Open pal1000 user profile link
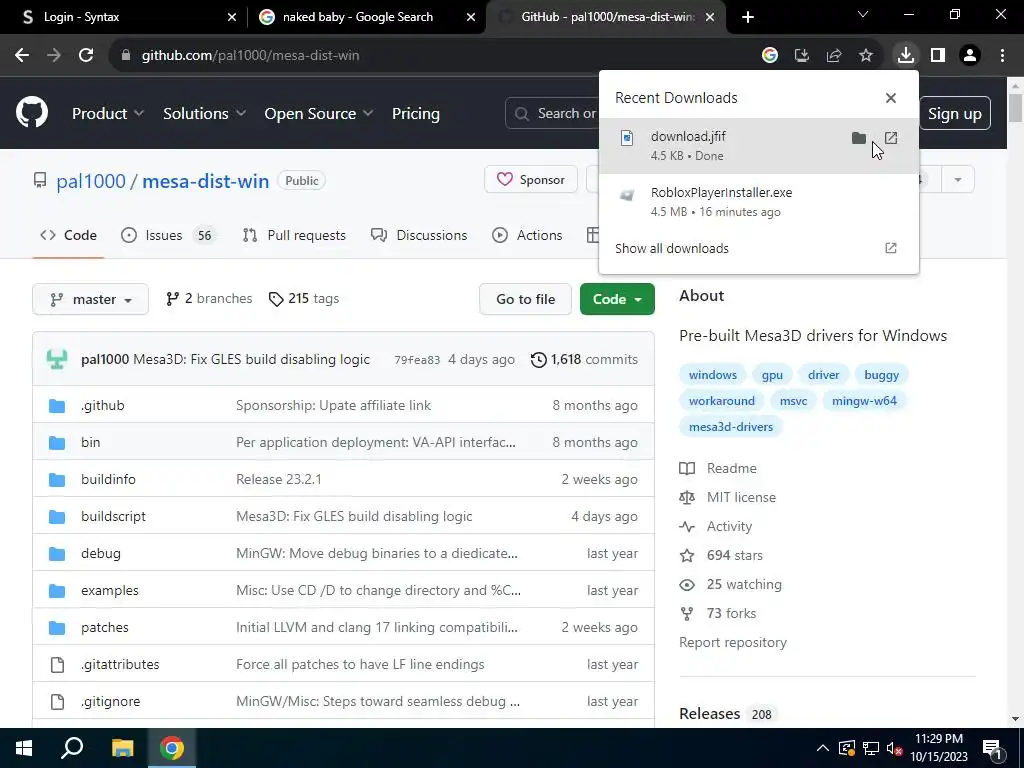This screenshot has height=768, width=1024. pyautogui.click(x=91, y=181)
